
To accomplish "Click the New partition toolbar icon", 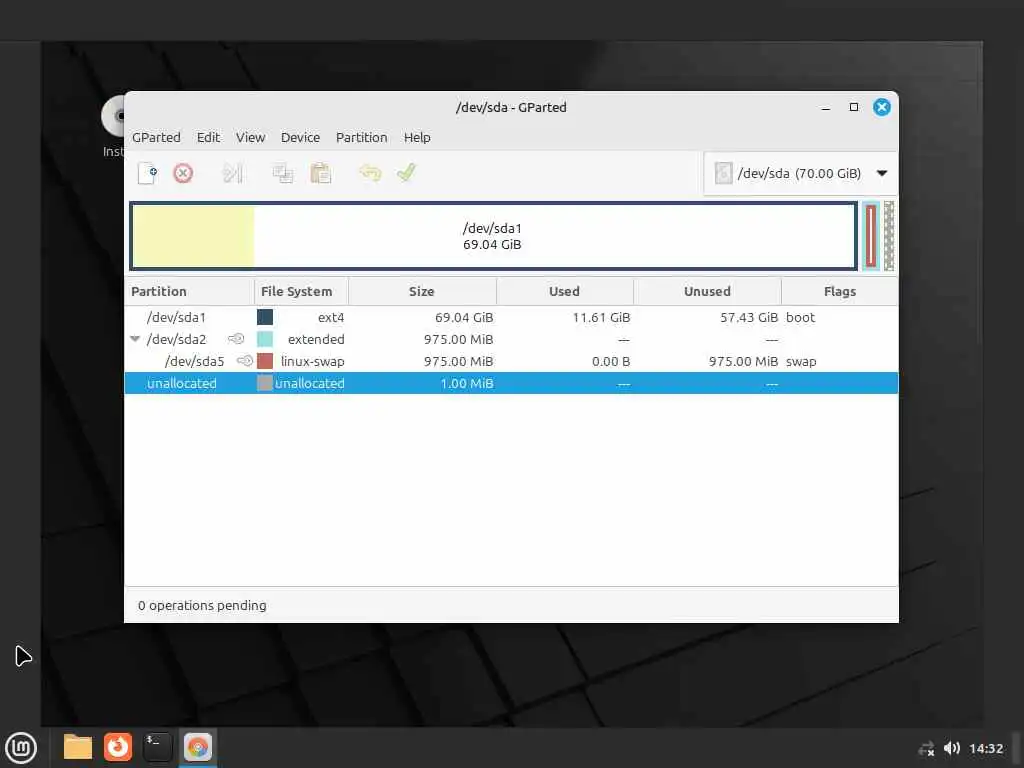I will point(148,173).
